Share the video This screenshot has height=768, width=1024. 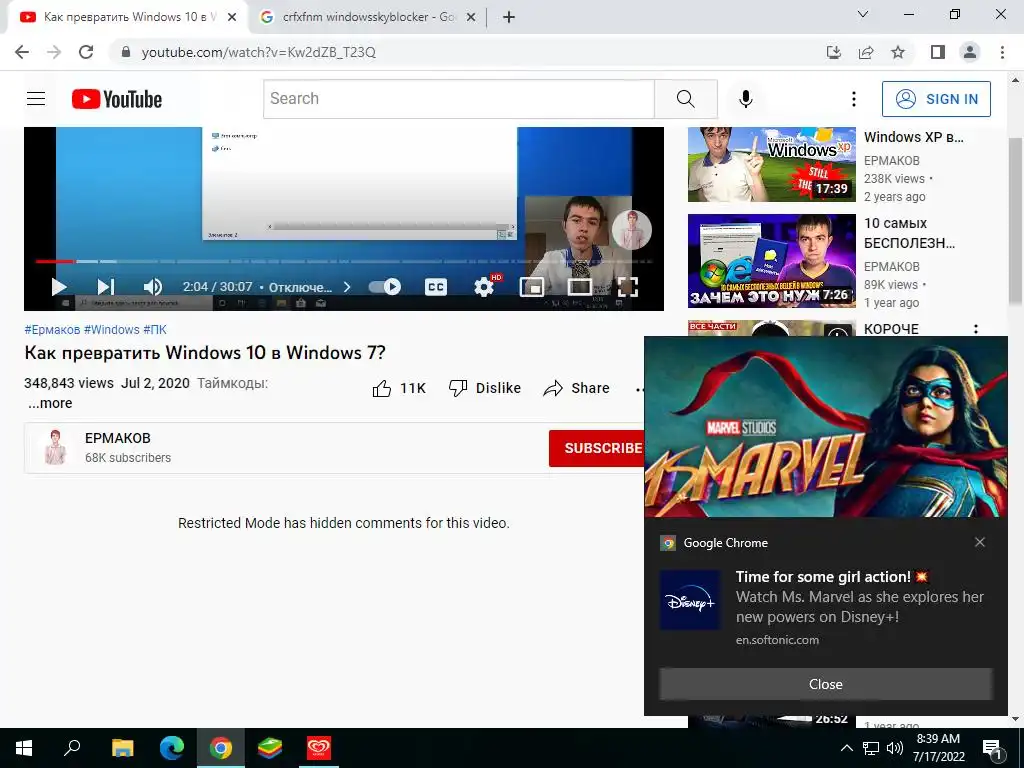[x=576, y=388]
